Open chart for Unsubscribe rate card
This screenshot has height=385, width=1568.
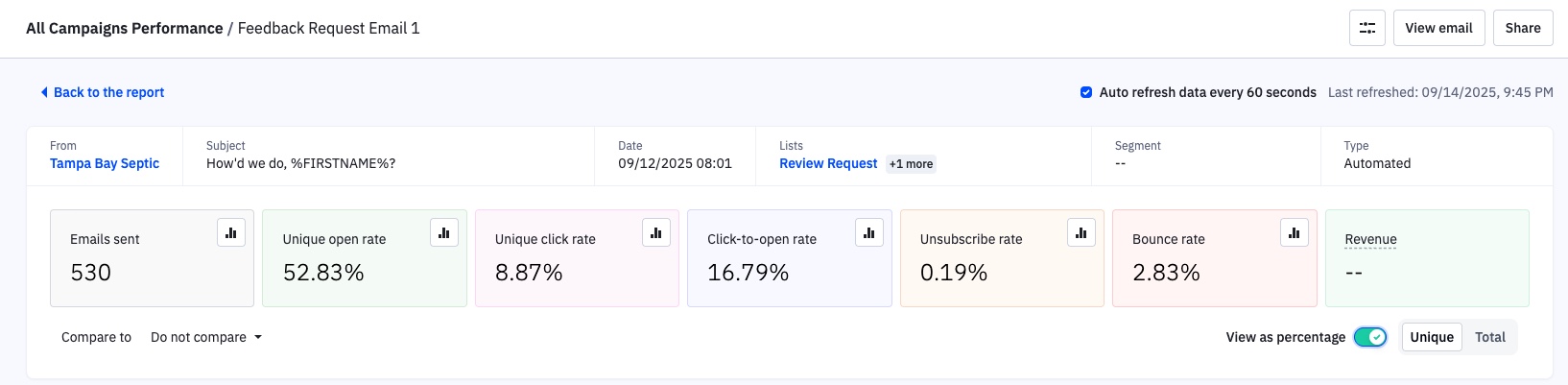click(1081, 232)
